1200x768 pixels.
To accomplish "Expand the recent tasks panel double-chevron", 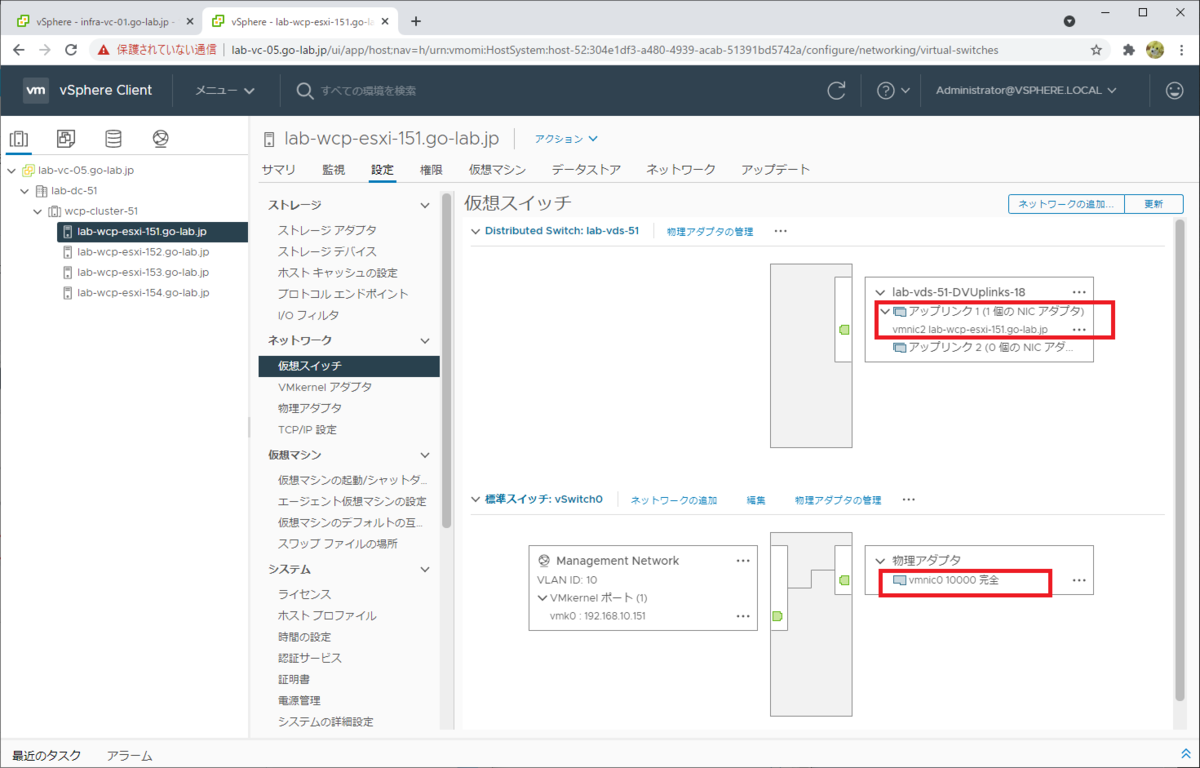I will 1186,753.
